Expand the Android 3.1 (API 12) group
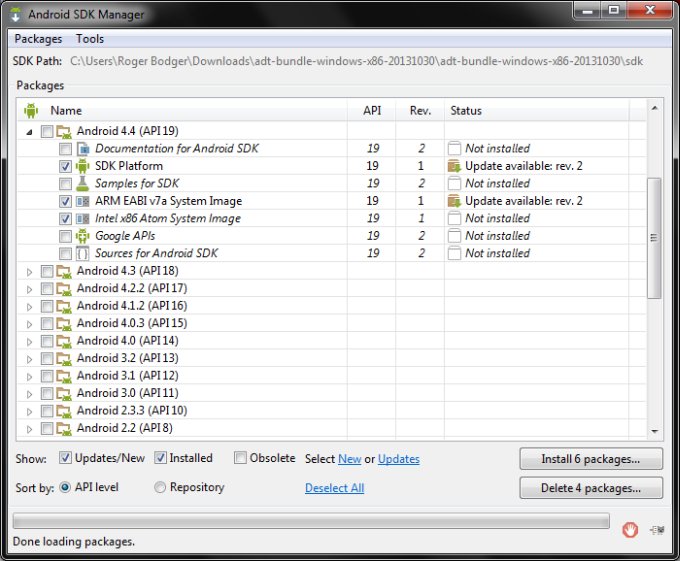The height and width of the screenshot is (561, 680). [29, 377]
